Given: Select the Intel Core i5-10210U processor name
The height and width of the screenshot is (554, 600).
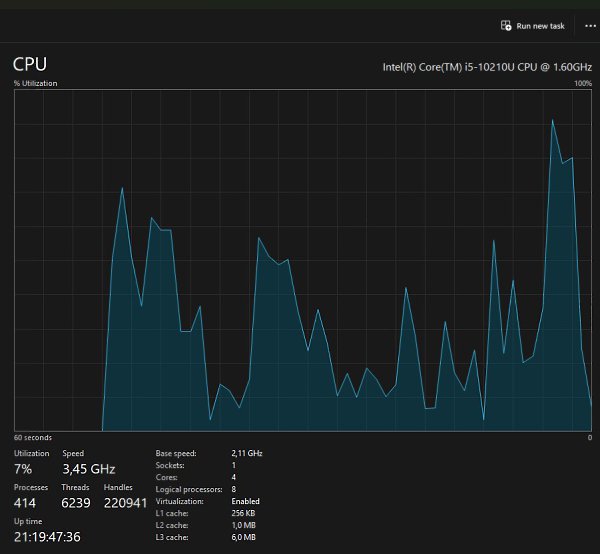Looking at the screenshot, I should pos(487,67).
